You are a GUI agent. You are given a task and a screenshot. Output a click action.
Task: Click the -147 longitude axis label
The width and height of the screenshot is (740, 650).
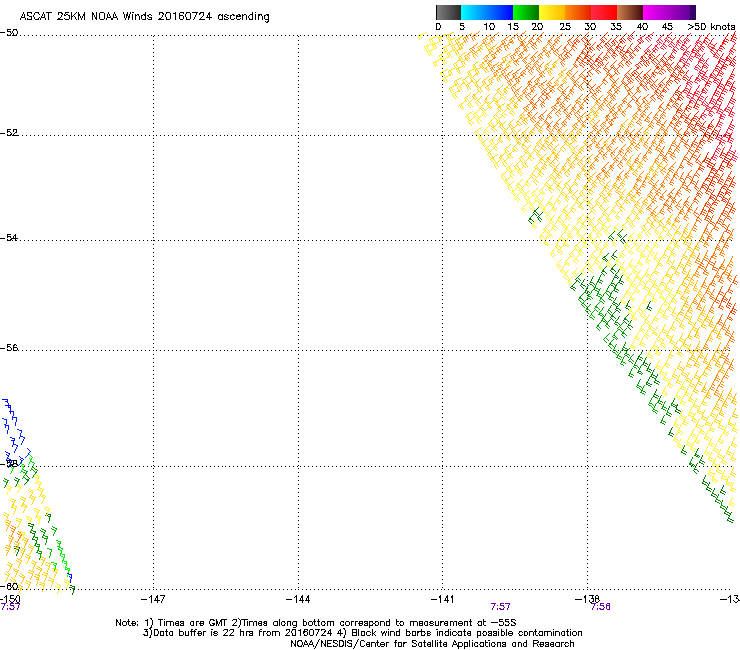(153, 599)
